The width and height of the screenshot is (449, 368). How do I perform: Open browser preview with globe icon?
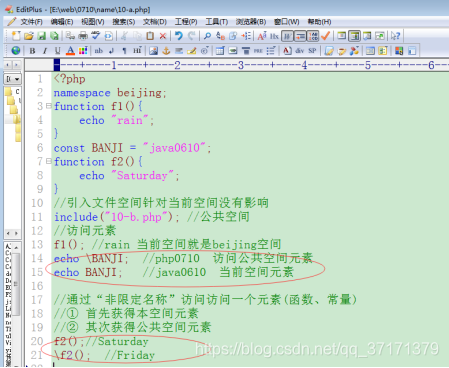[x=16, y=51]
